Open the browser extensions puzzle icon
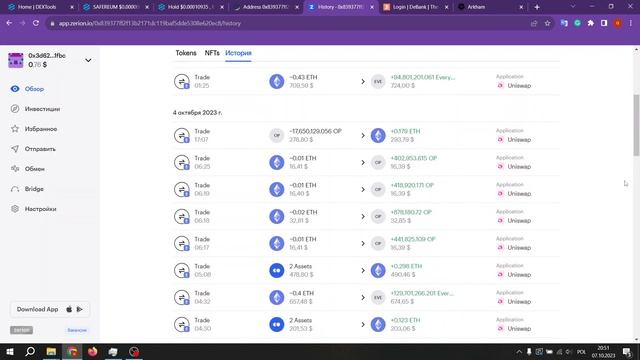The image size is (640, 360). [591, 23]
